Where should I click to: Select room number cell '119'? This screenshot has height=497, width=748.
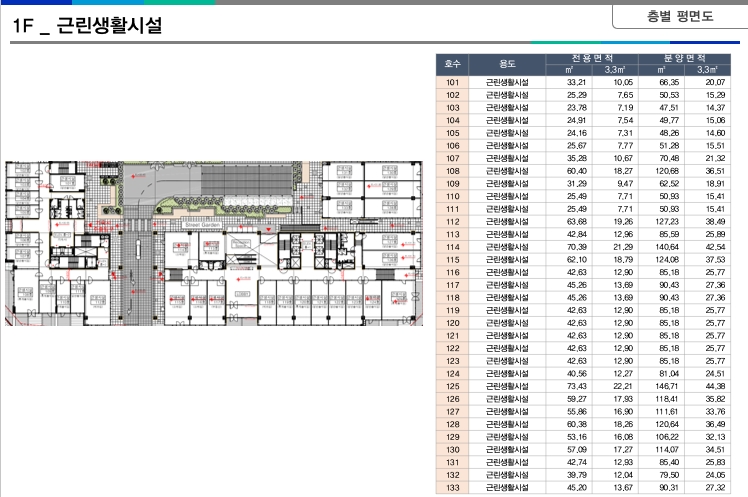[x=452, y=311]
